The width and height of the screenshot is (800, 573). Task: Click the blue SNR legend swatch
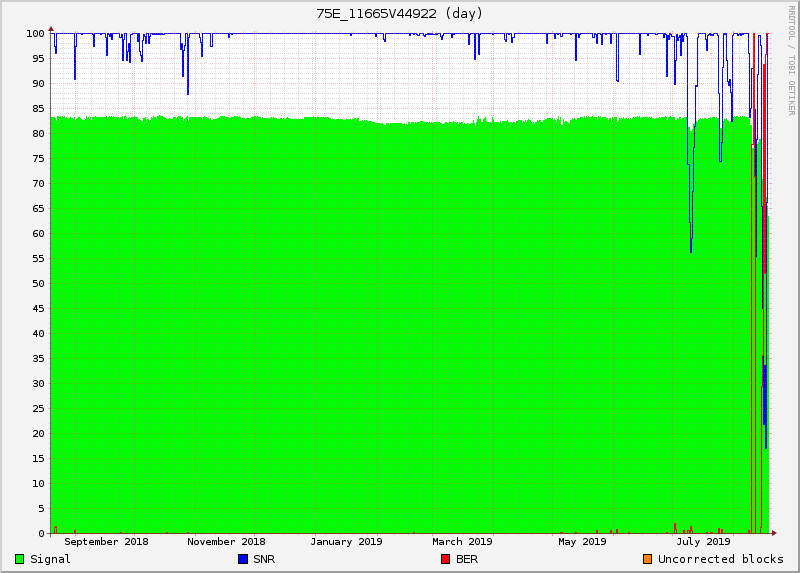point(243,559)
